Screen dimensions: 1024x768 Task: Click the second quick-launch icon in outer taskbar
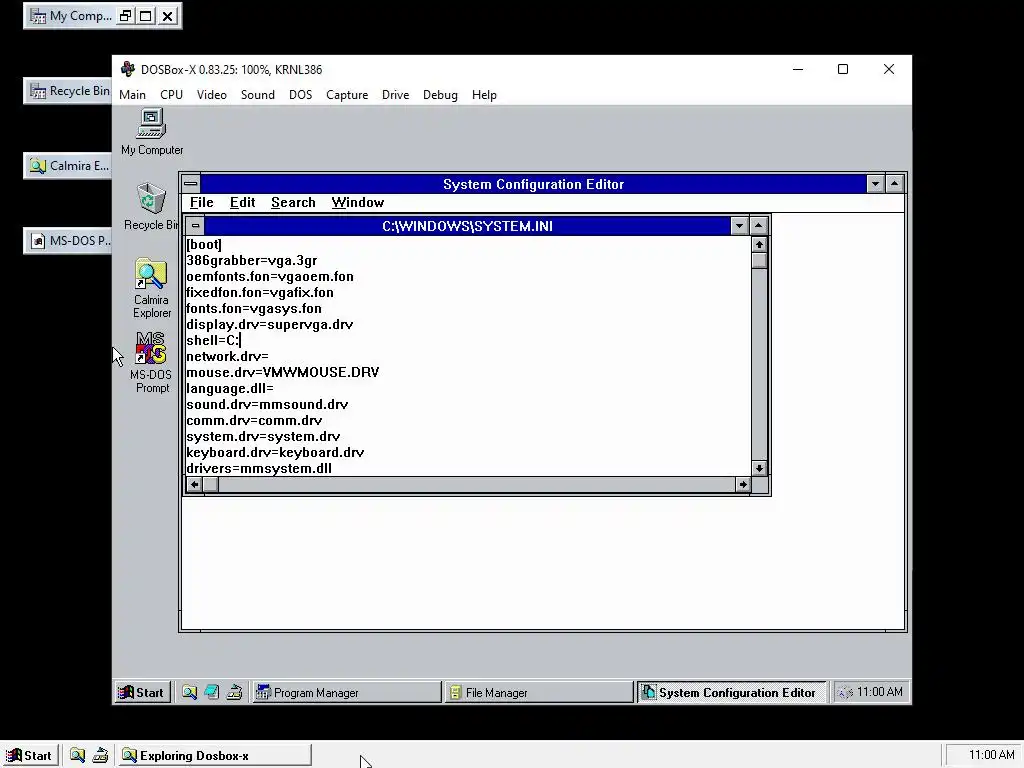100,756
